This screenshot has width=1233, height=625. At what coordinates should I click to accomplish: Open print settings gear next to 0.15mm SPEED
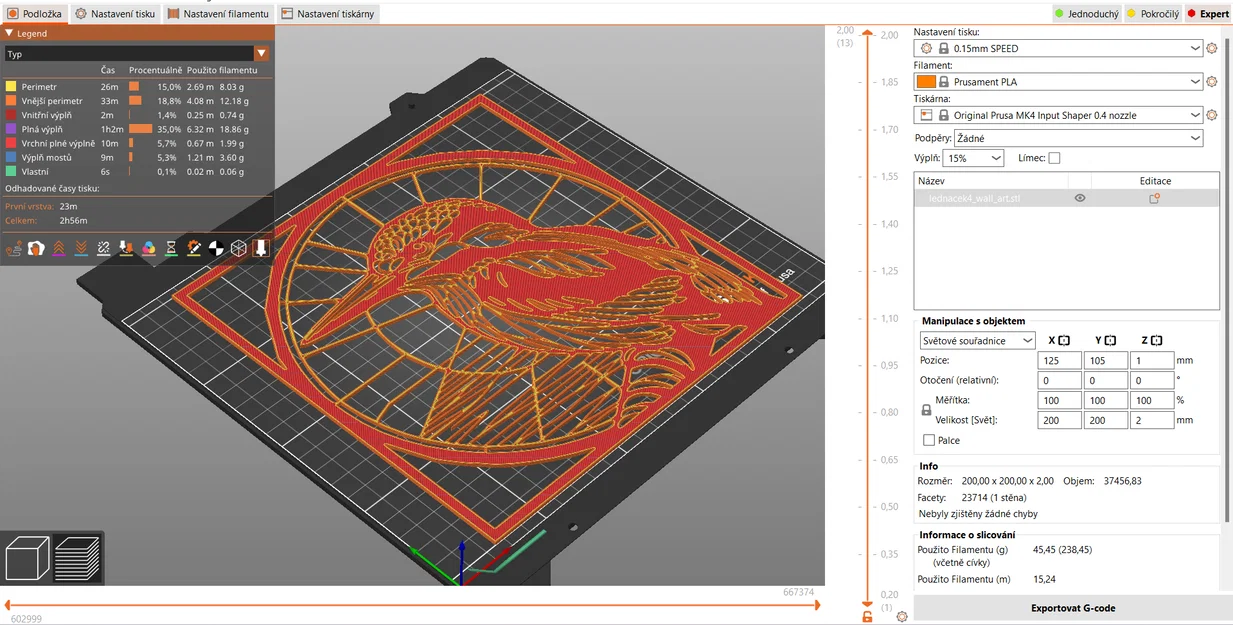pos(1212,48)
